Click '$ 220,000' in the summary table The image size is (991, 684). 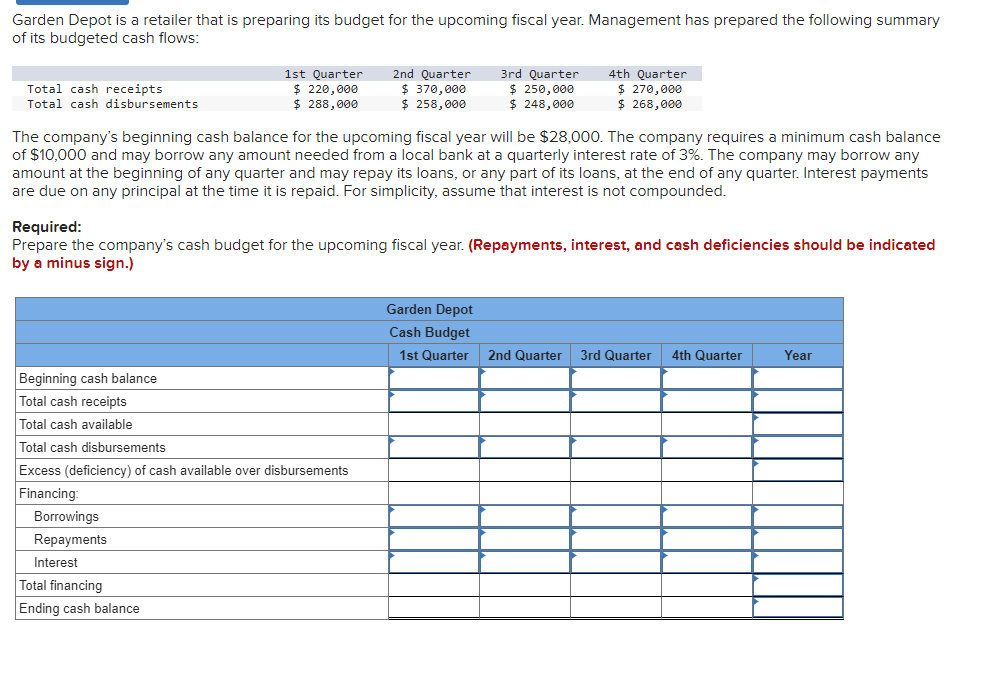click(325, 89)
